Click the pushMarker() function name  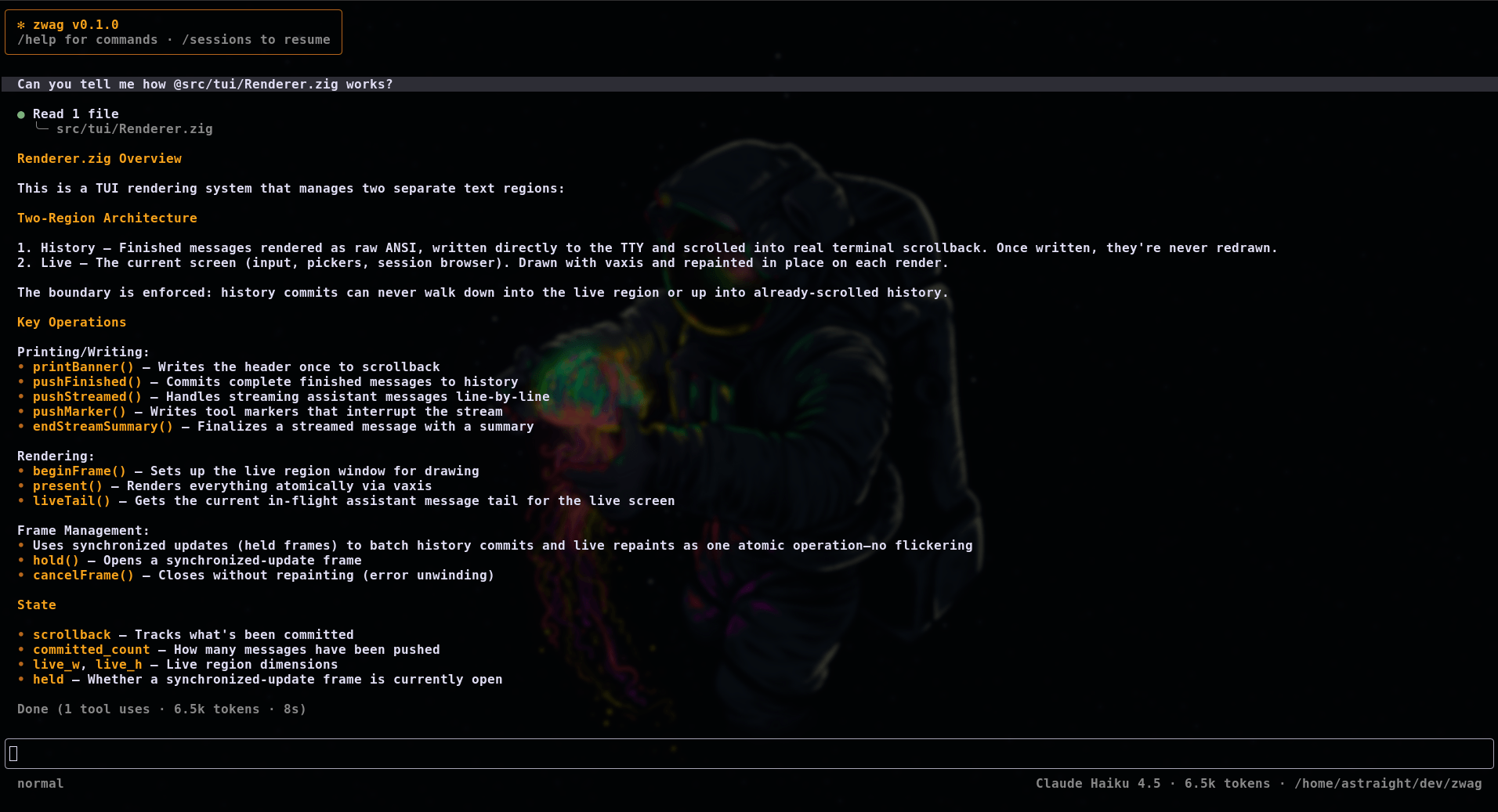click(x=79, y=412)
